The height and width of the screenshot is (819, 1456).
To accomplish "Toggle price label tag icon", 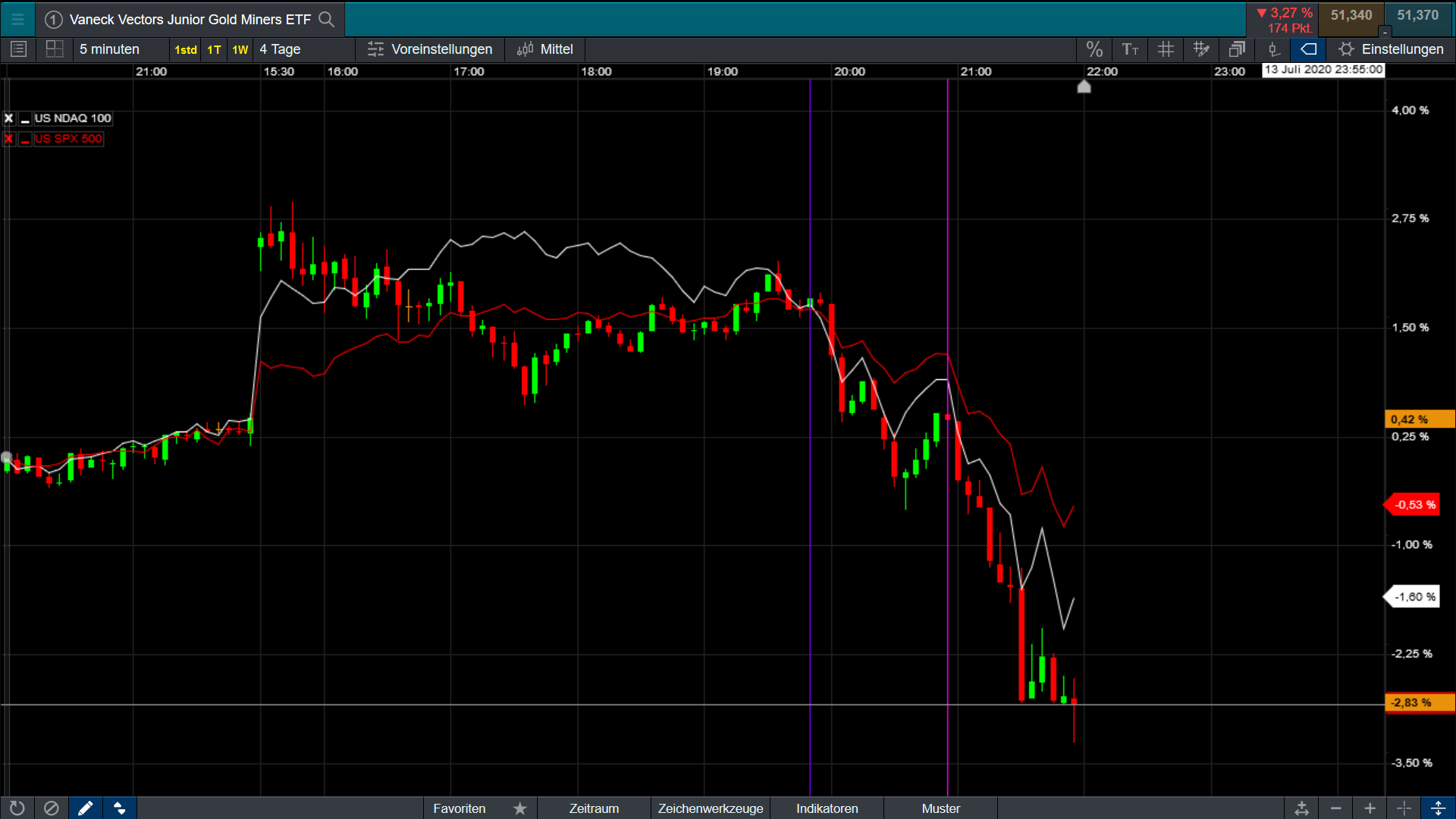I will 1309,49.
